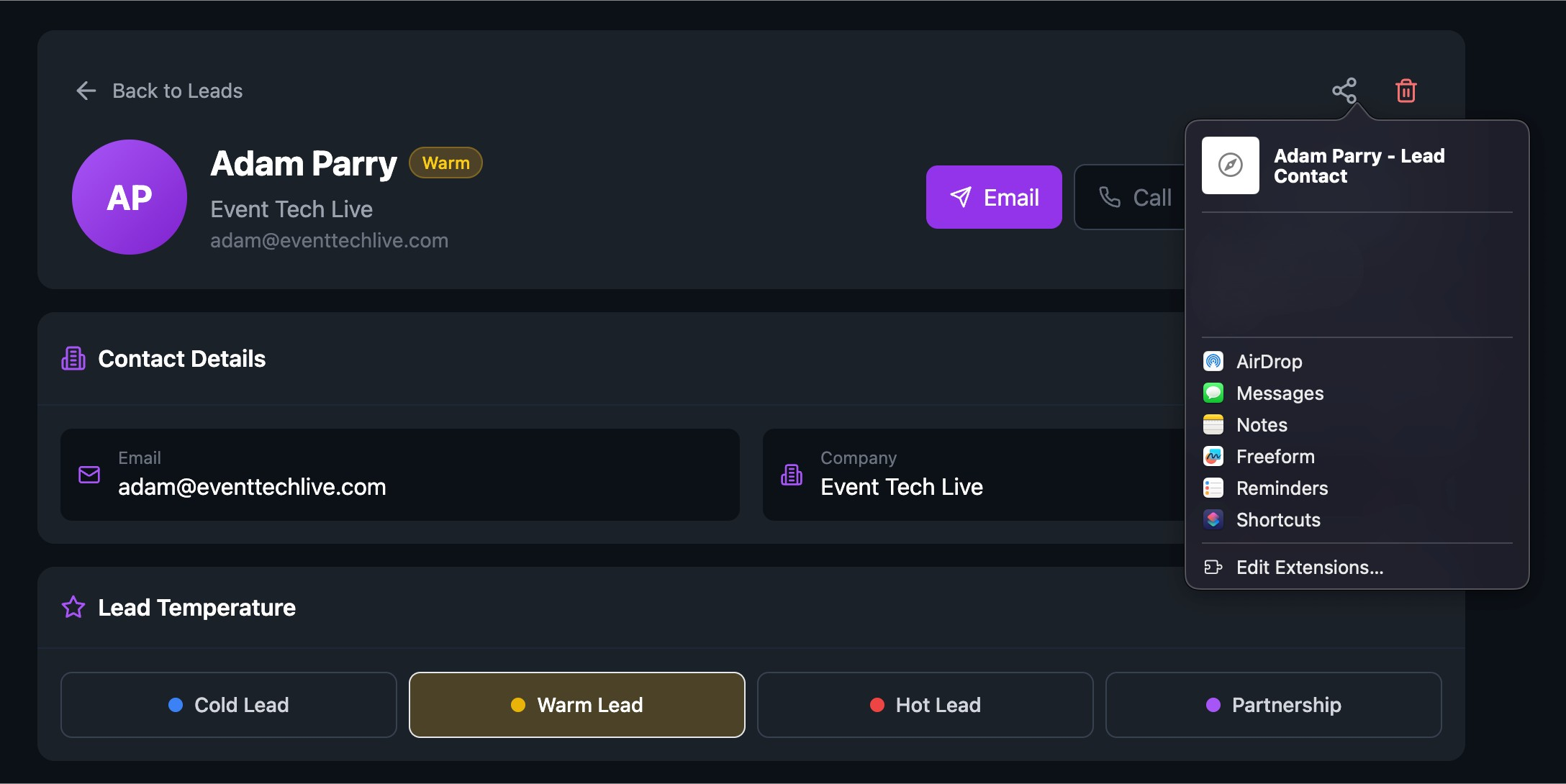The width and height of the screenshot is (1566, 784).
Task: Click the Notes app icon
Action: [x=1213, y=424]
